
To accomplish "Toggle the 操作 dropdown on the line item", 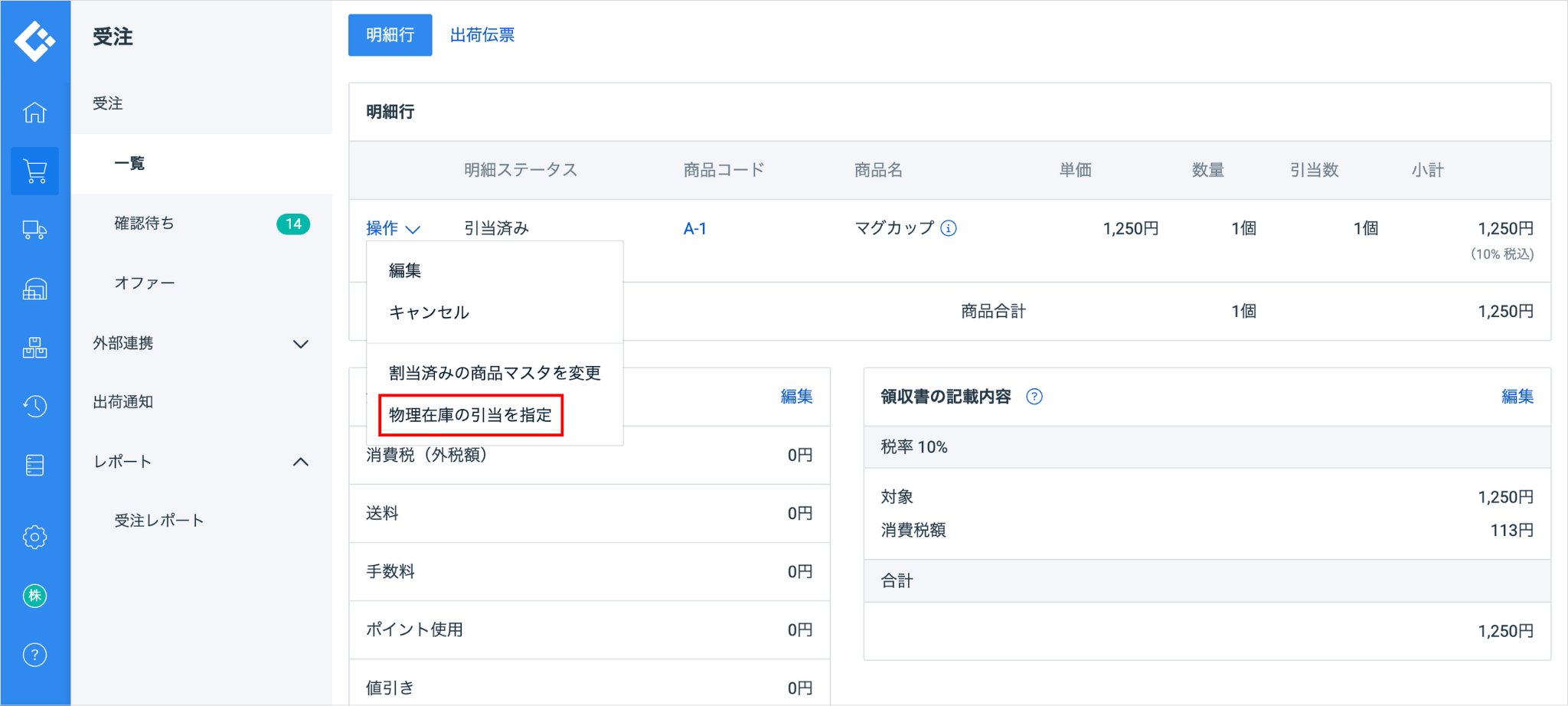I will [393, 228].
